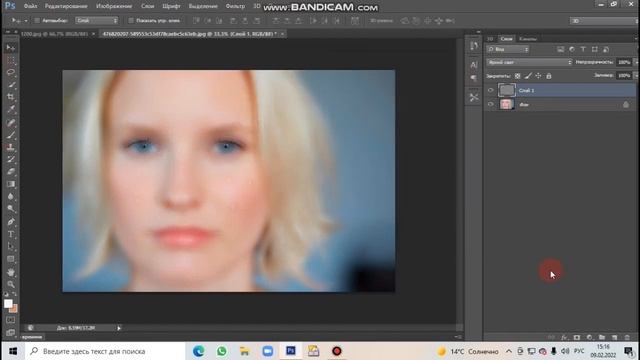Switch to the 1200.jpg document tab
This screenshot has height=360, width=640.
54,34
